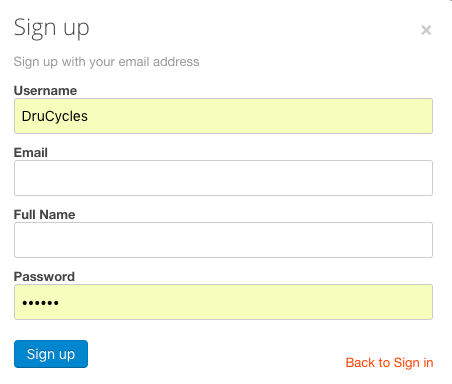The image size is (452, 384).
Task: Click the Username label
Action: [x=45, y=90]
